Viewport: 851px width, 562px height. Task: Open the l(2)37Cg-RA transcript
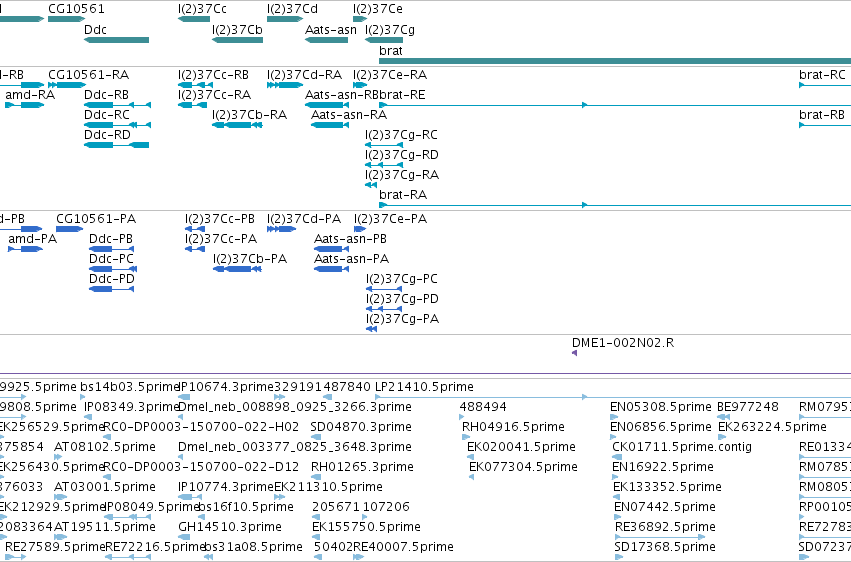click(x=371, y=185)
